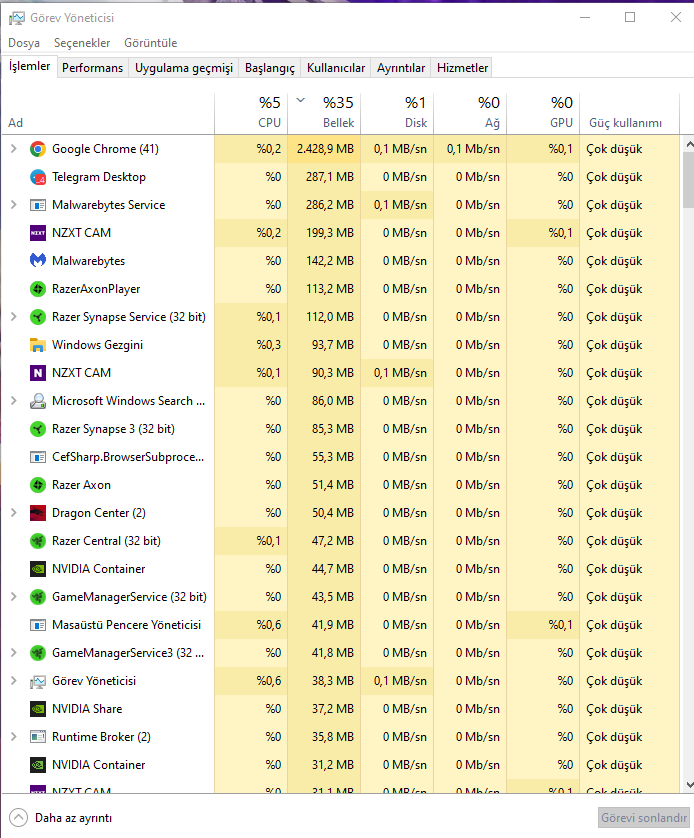Switch to the Performans tab
This screenshot has height=838, width=694.
pos(93,68)
